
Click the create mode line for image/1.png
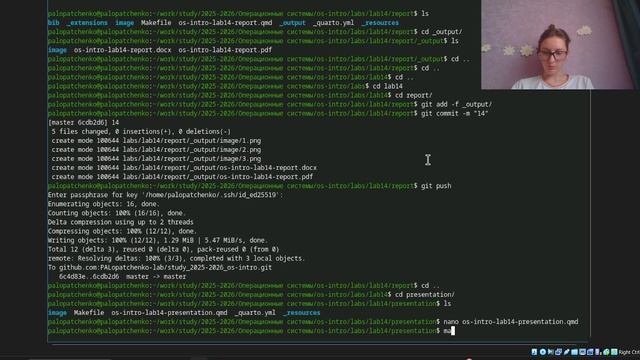pyautogui.click(x=156, y=140)
